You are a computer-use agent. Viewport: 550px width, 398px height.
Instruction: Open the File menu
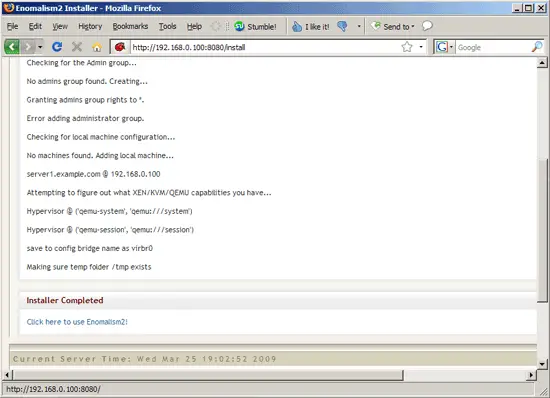pos(12,26)
